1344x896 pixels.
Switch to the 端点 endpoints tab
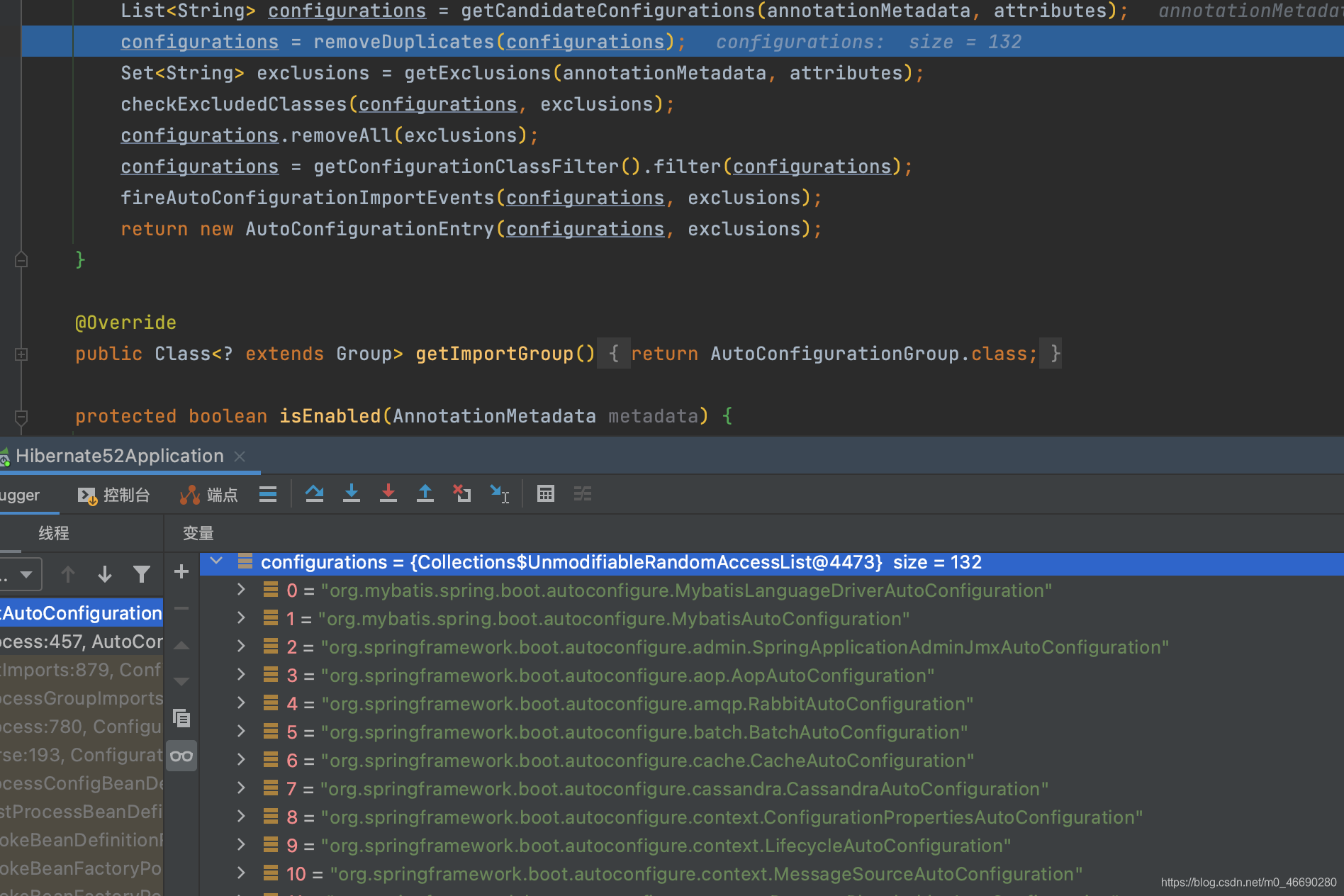point(208,495)
